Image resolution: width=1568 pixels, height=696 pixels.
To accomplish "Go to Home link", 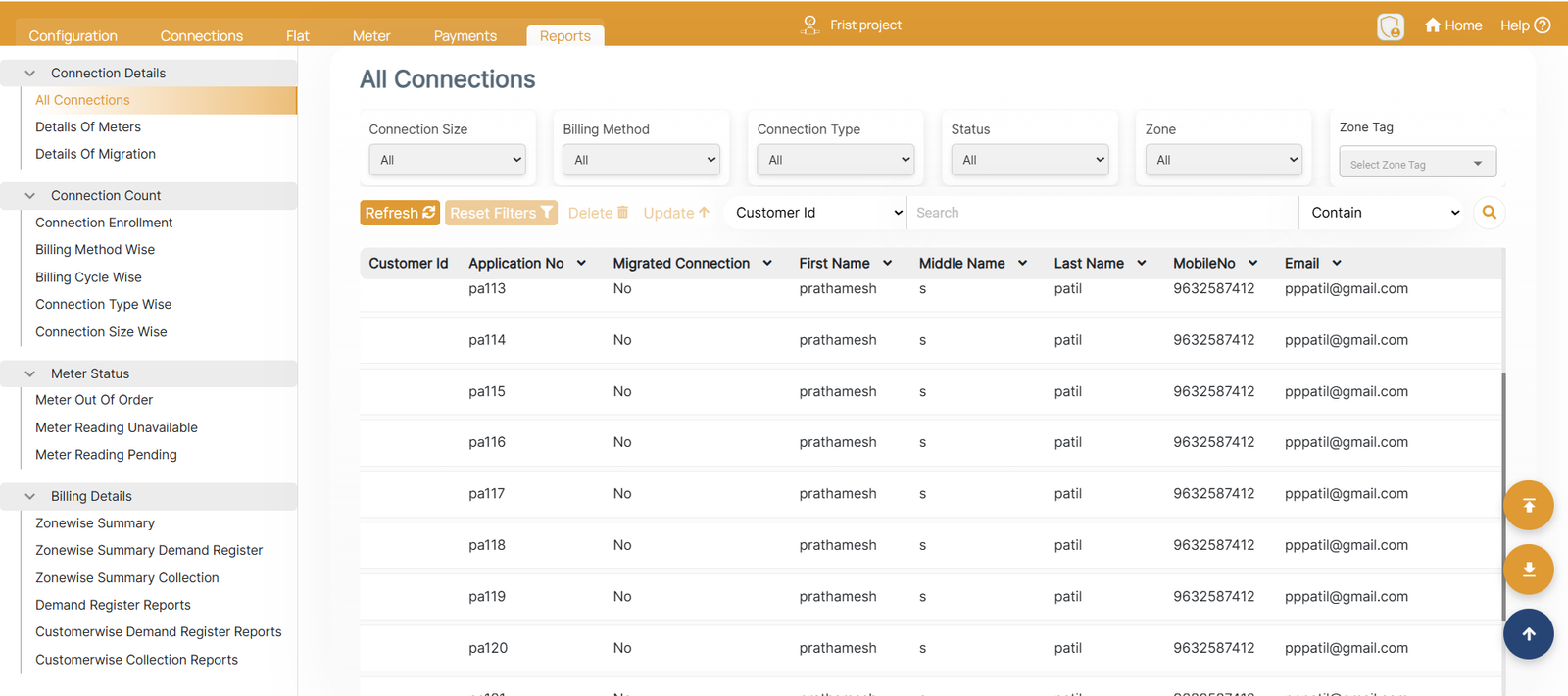I will click(x=1453, y=25).
